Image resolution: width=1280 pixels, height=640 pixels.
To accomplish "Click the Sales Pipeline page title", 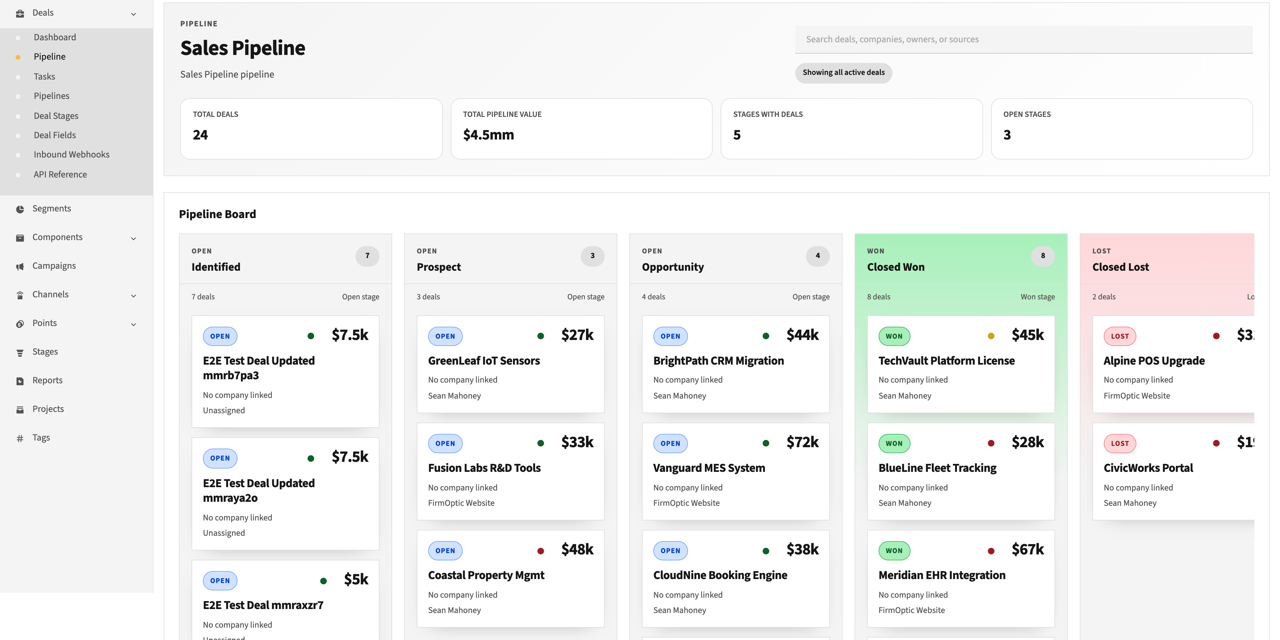I will point(243,48).
